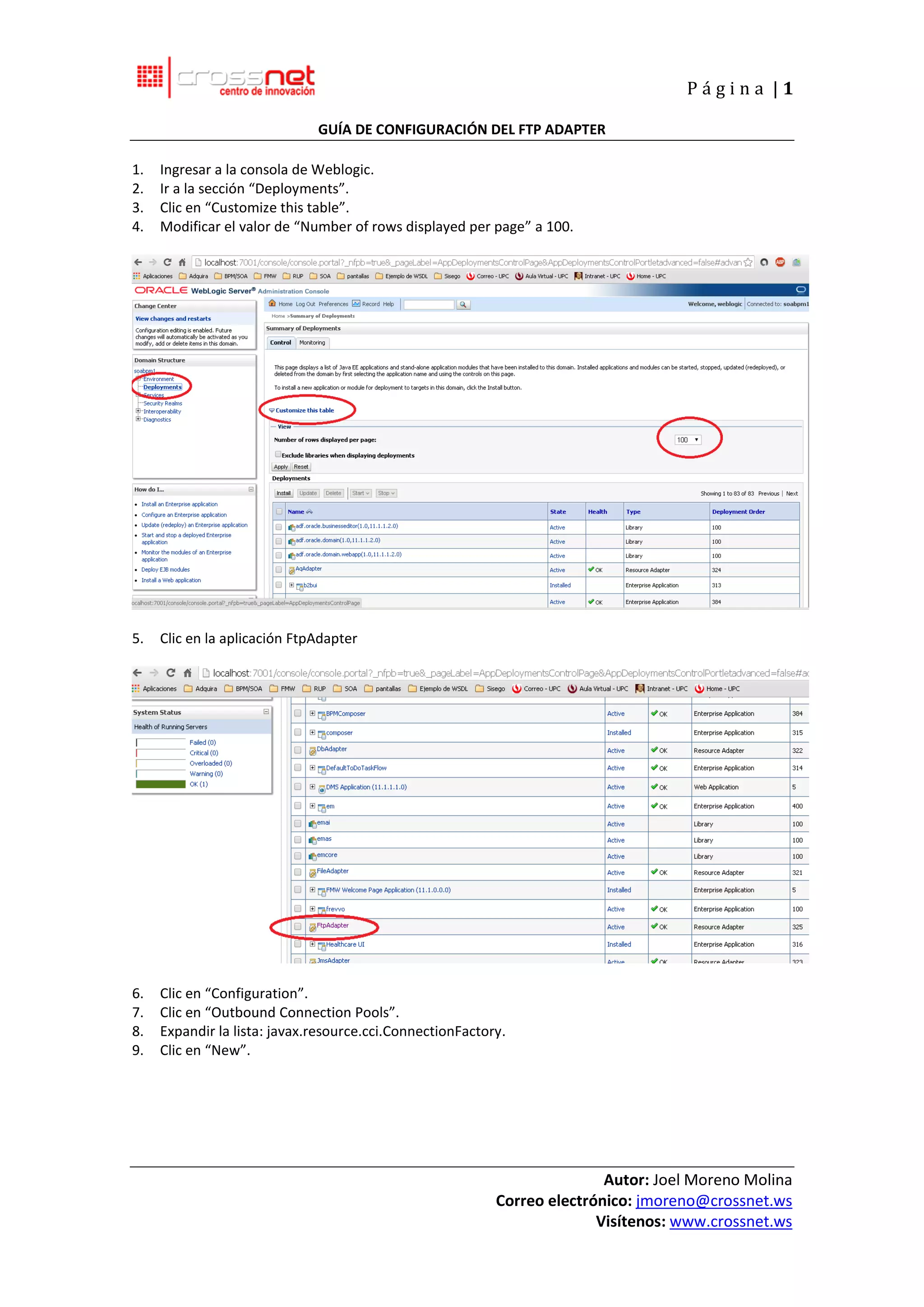Open the FtpAdapter deployment link
The height and width of the screenshot is (1307, 924).
pyautogui.click(x=332, y=926)
